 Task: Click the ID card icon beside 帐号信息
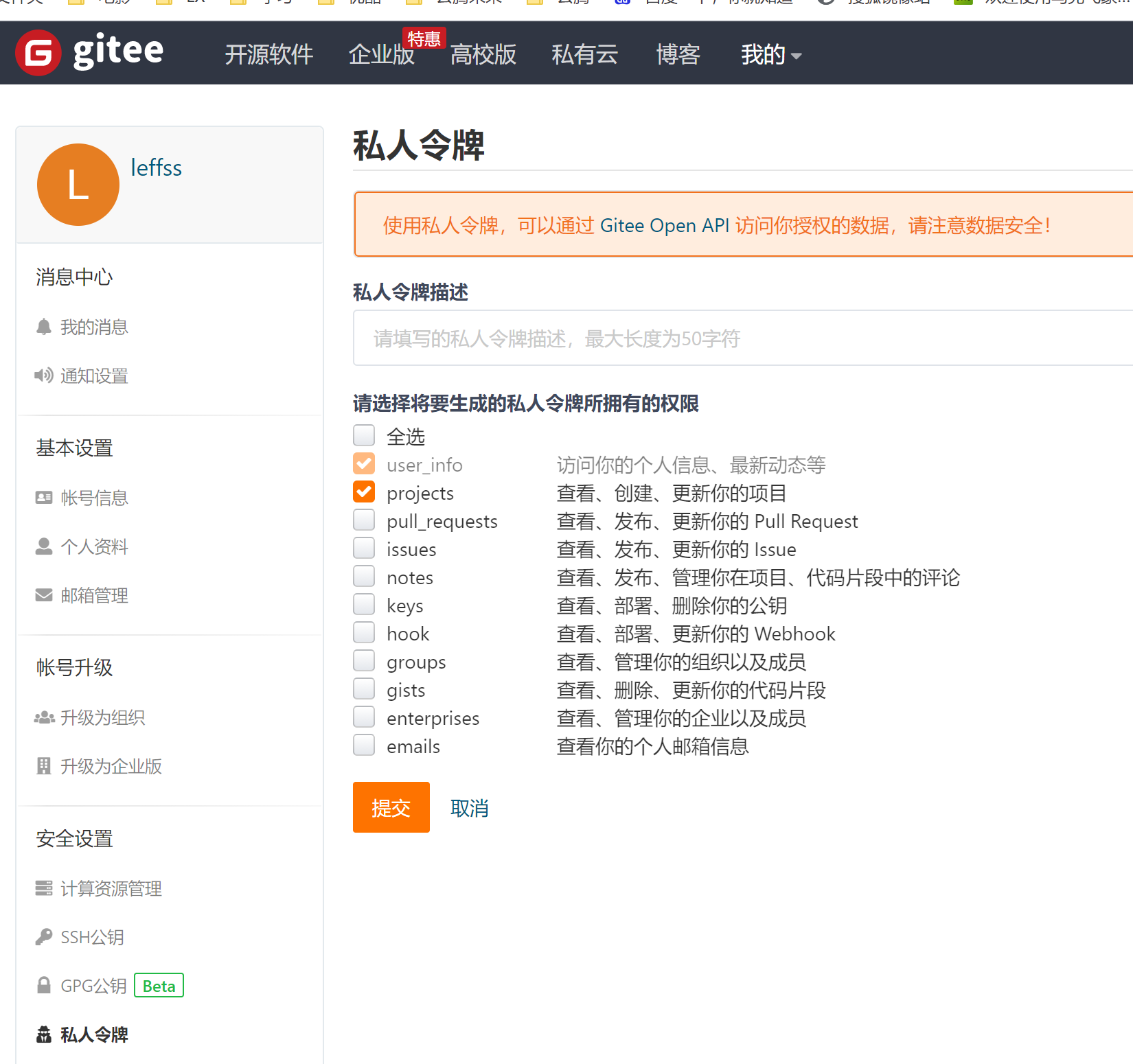44,498
